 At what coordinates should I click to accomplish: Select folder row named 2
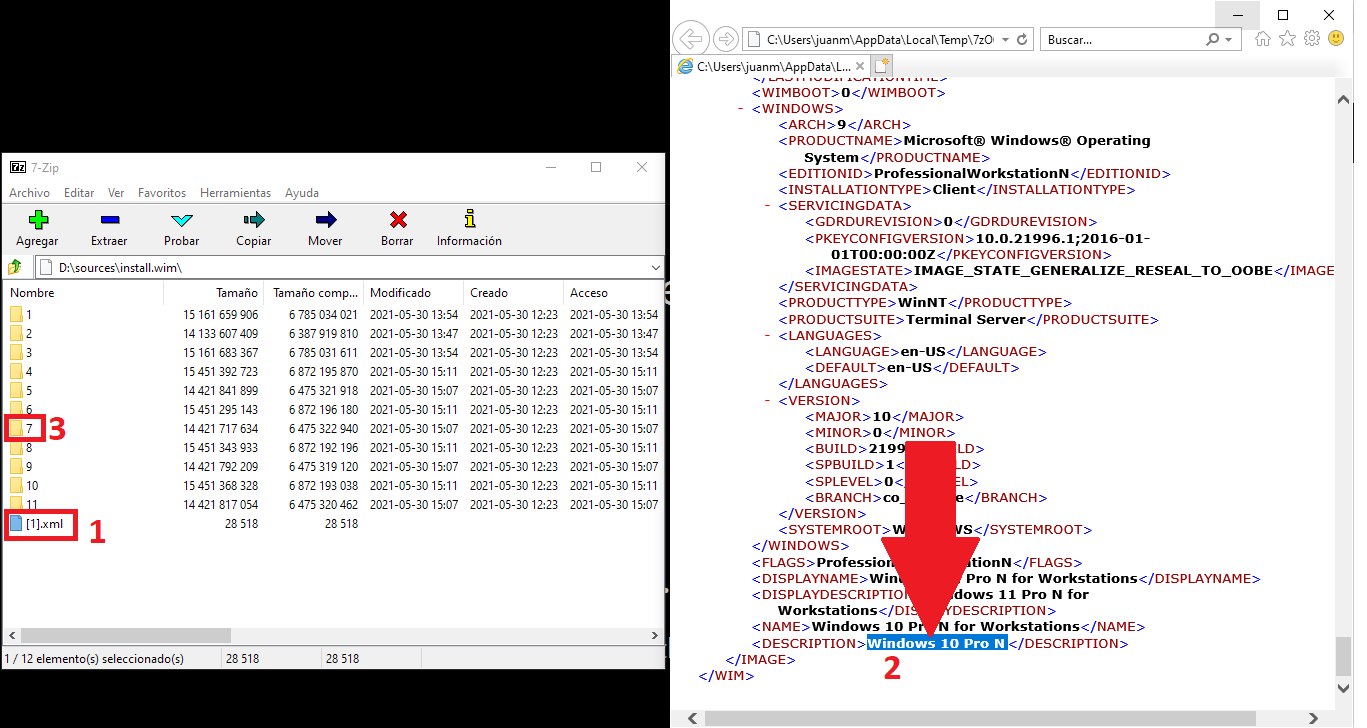coord(334,333)
